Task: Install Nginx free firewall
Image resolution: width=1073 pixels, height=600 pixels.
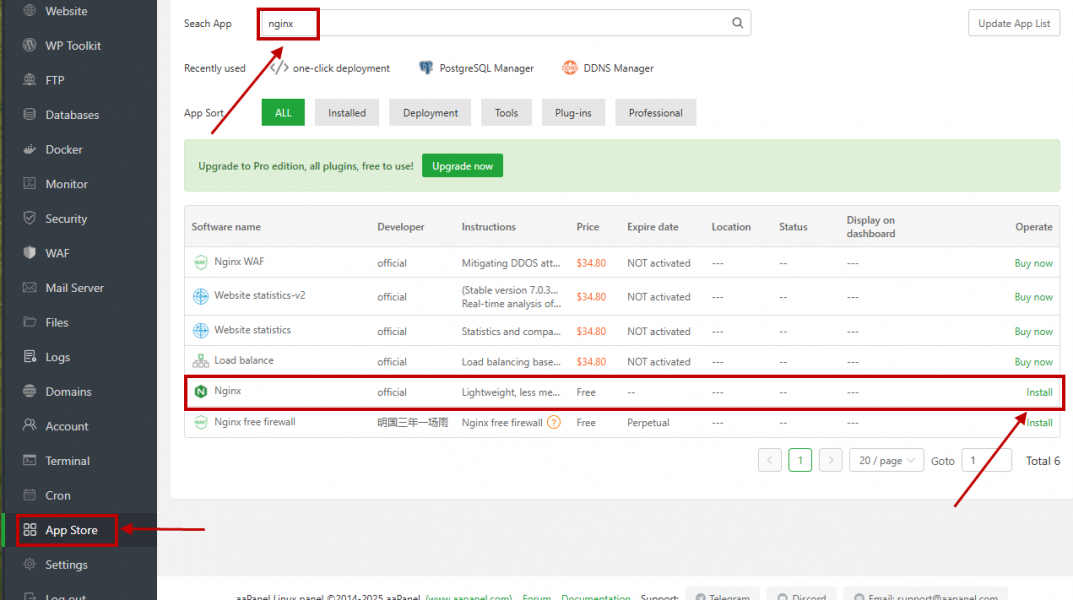Action: pos(1039,423)
